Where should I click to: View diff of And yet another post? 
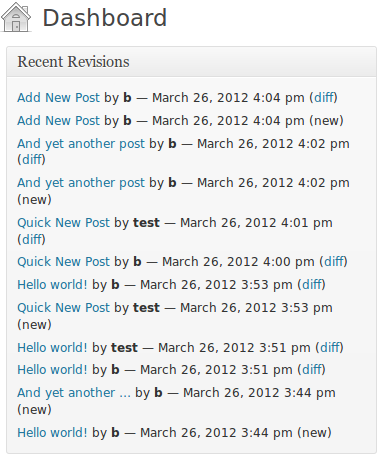(31, 159)
